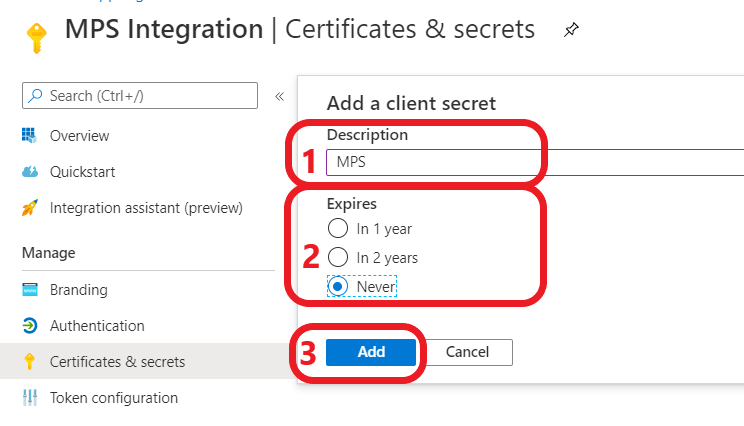The width and height of the screenshot is (744, 426).
Task: Click the Cancel button
Action: (x=466, y=352)
